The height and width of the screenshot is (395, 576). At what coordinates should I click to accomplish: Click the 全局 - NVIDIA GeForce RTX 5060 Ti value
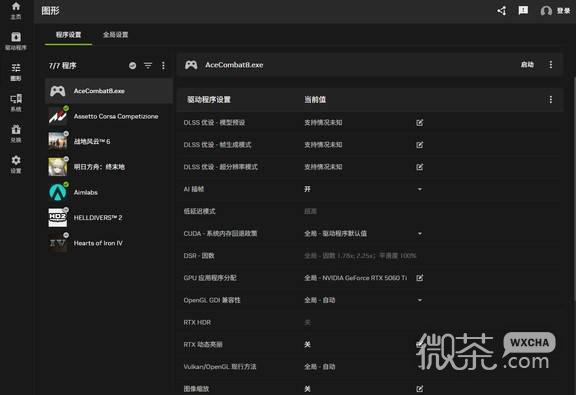[356, 278]
